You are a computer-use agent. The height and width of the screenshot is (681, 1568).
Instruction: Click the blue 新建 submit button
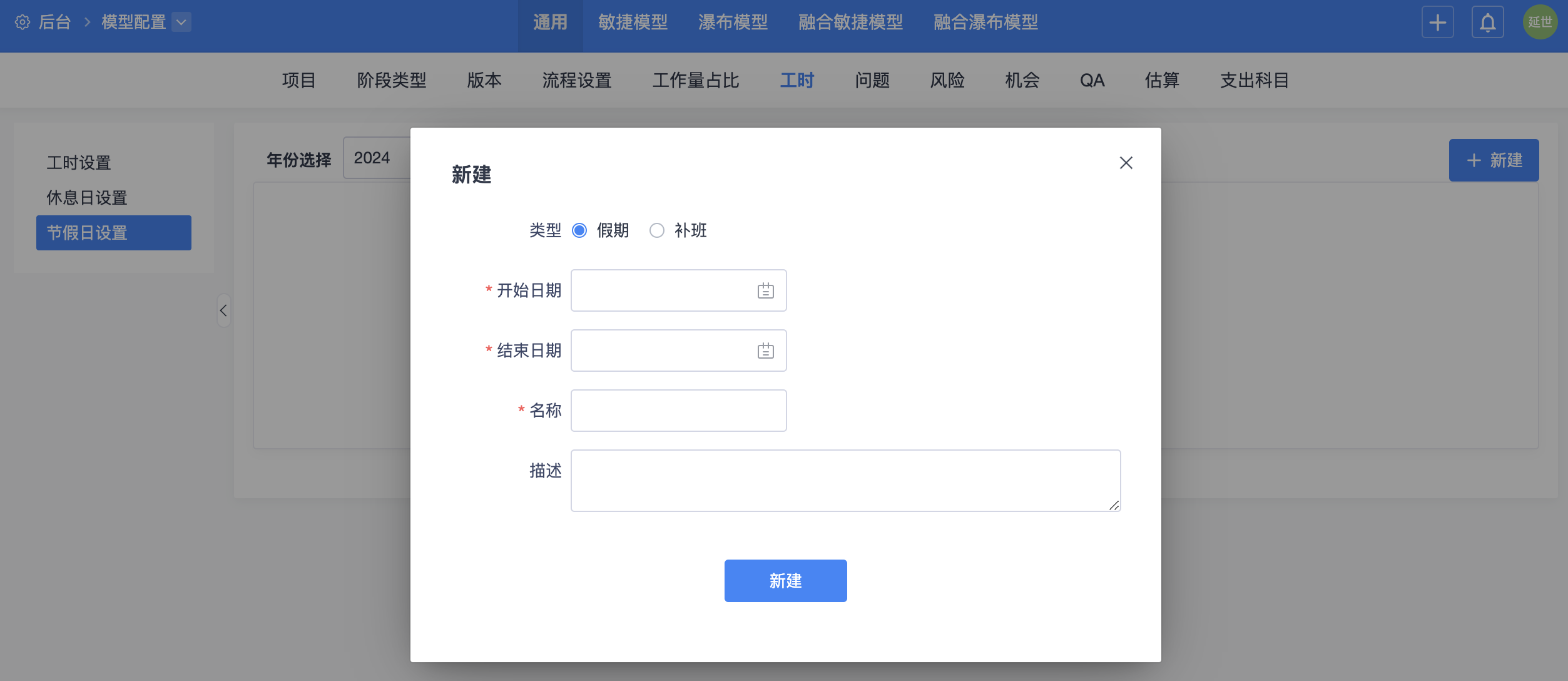coord(785,581)
